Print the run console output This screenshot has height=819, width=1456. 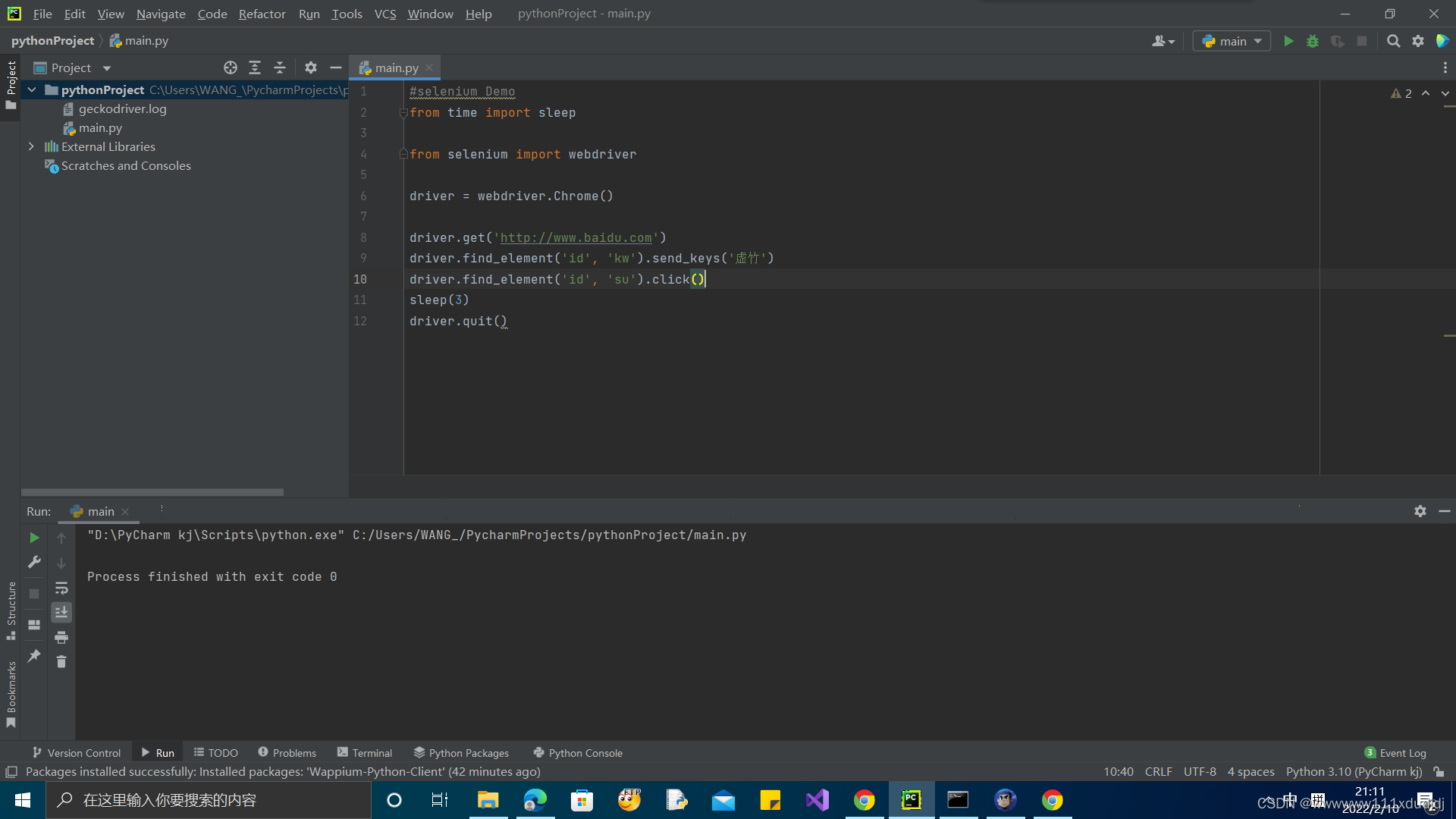(x=61, y=638)
